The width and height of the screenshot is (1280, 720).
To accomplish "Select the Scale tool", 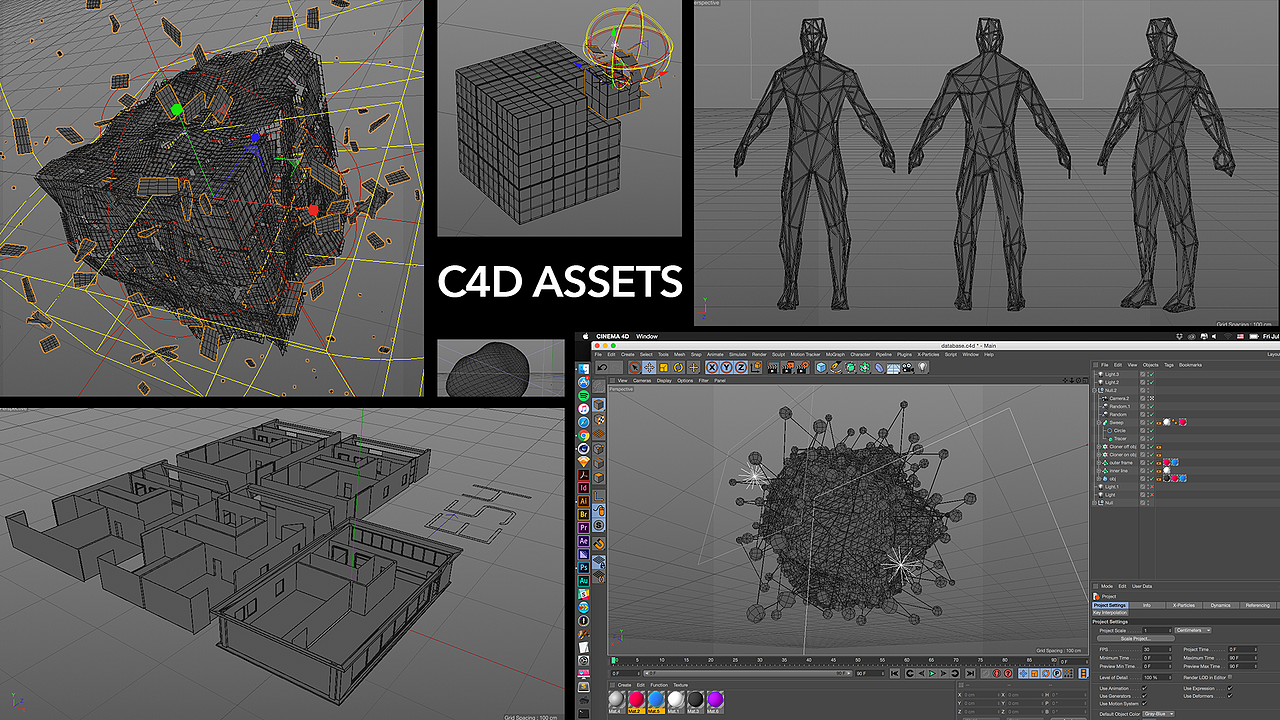I will [x=663, y=367].
